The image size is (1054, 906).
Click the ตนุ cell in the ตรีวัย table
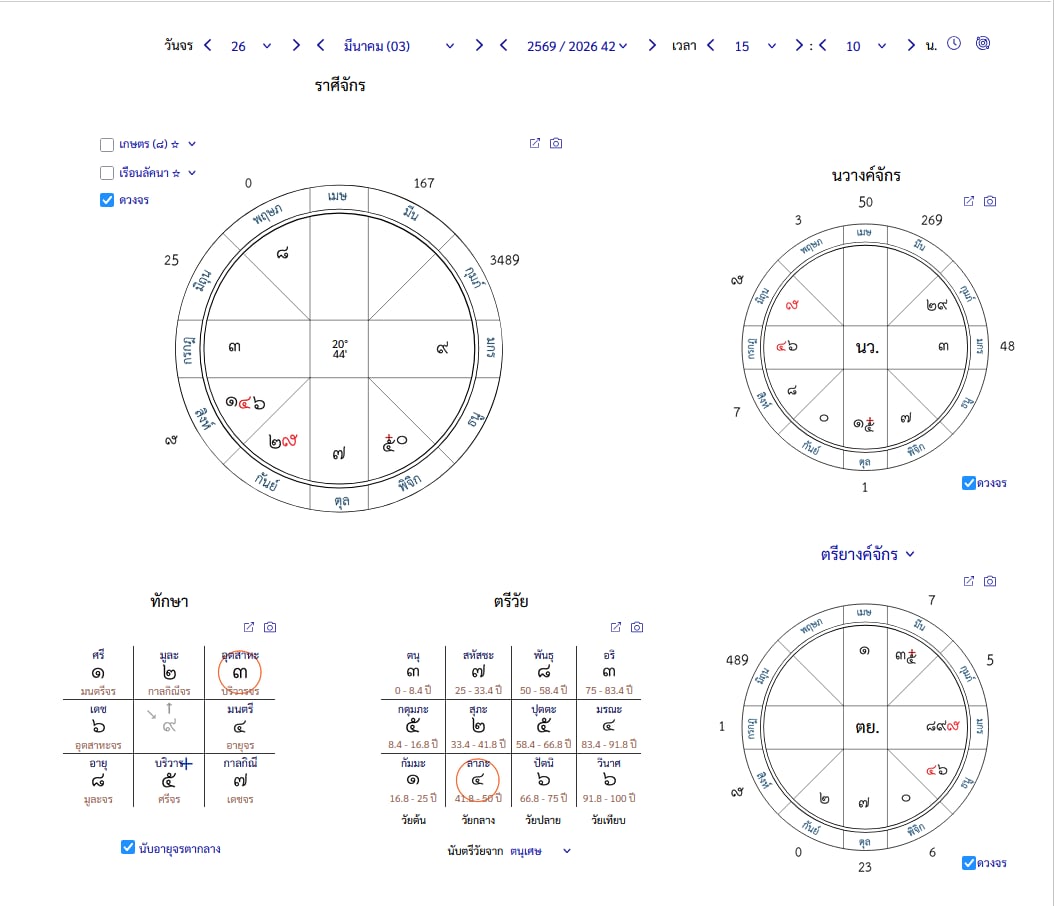point(413,672)
